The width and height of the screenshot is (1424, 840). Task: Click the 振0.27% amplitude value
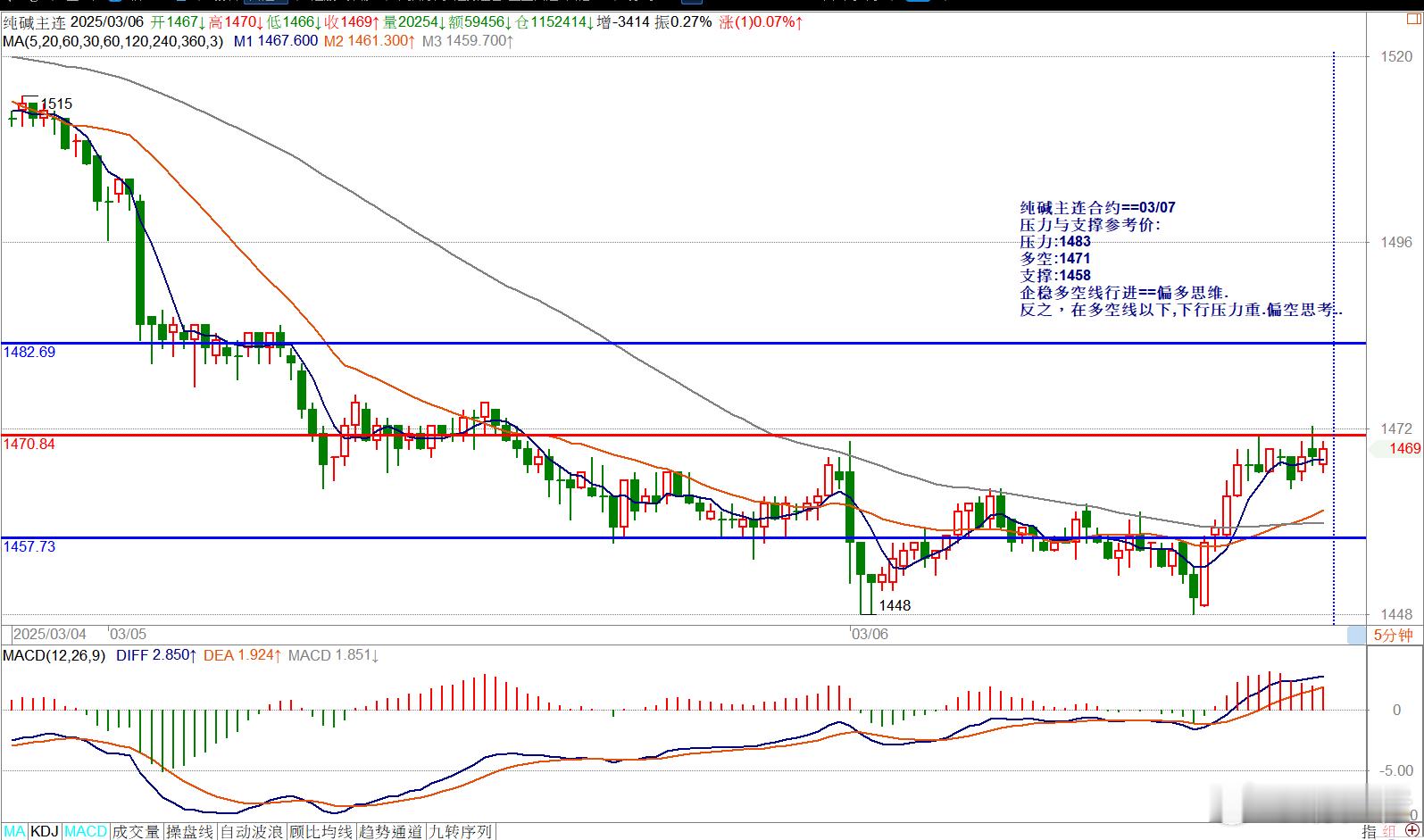pyautogui.click(x=683, y=21)
